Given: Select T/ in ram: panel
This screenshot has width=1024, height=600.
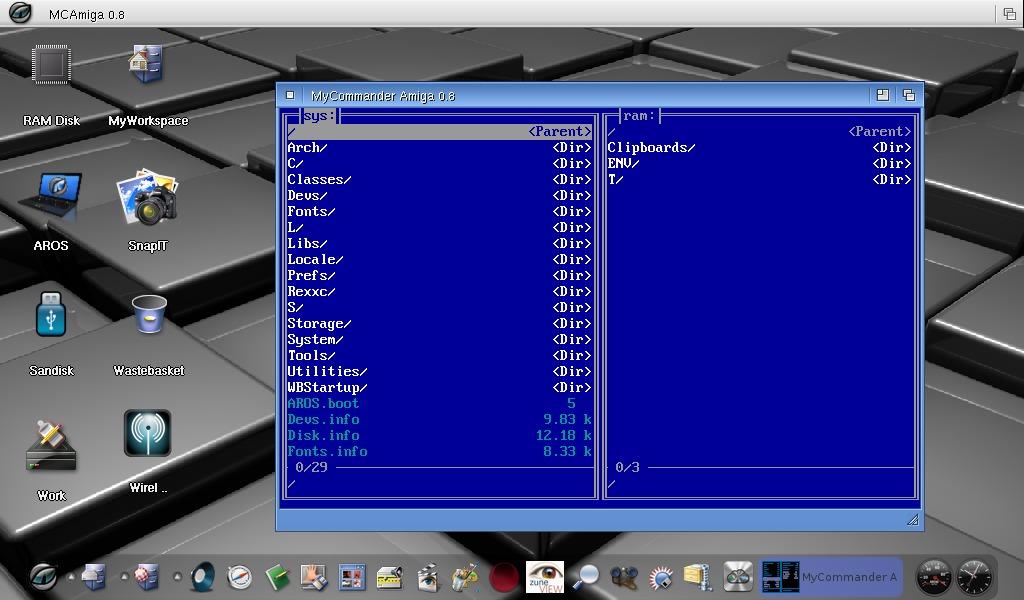Looking at the screenshot, I should (x=760, y=180).
